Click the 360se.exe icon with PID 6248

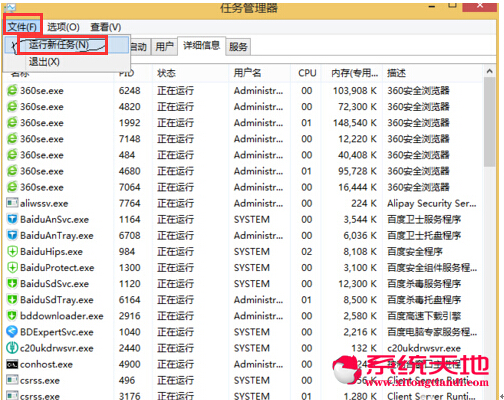click(12, 90)
